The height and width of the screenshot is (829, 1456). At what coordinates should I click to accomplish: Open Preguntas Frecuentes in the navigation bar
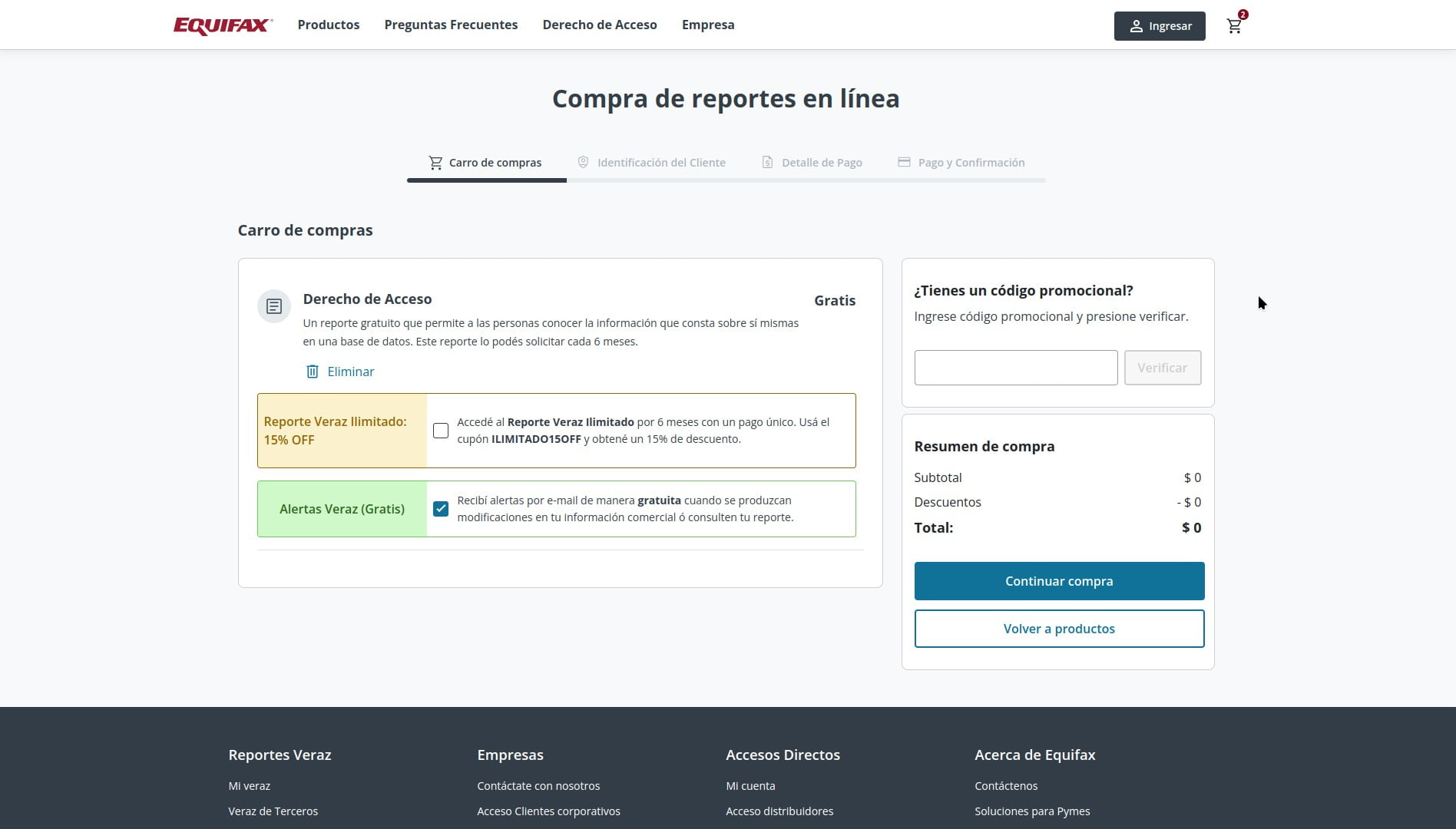451,25
